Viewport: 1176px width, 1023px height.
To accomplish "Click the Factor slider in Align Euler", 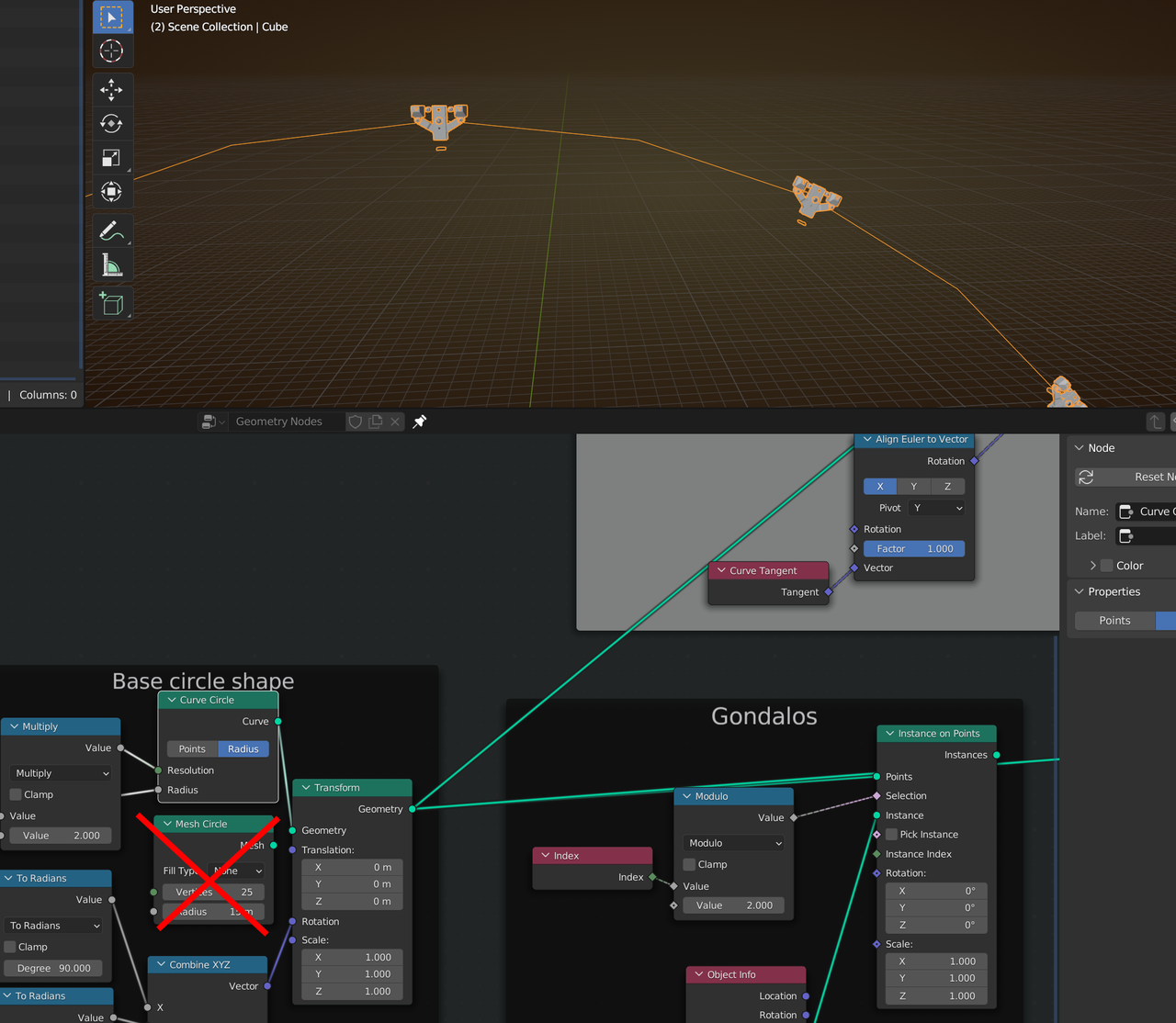I will point(914,549).
